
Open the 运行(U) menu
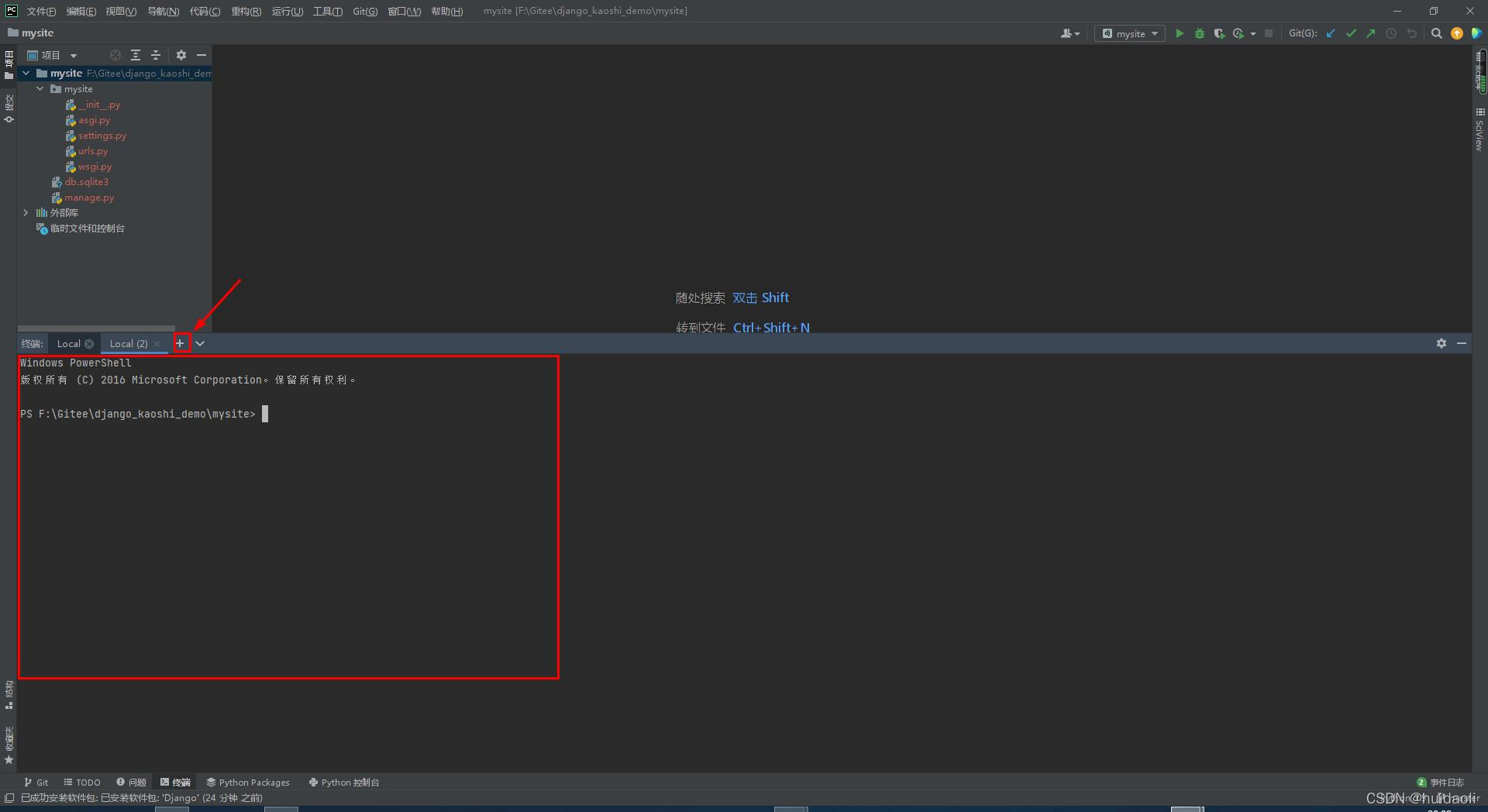[x=288, y=11]
